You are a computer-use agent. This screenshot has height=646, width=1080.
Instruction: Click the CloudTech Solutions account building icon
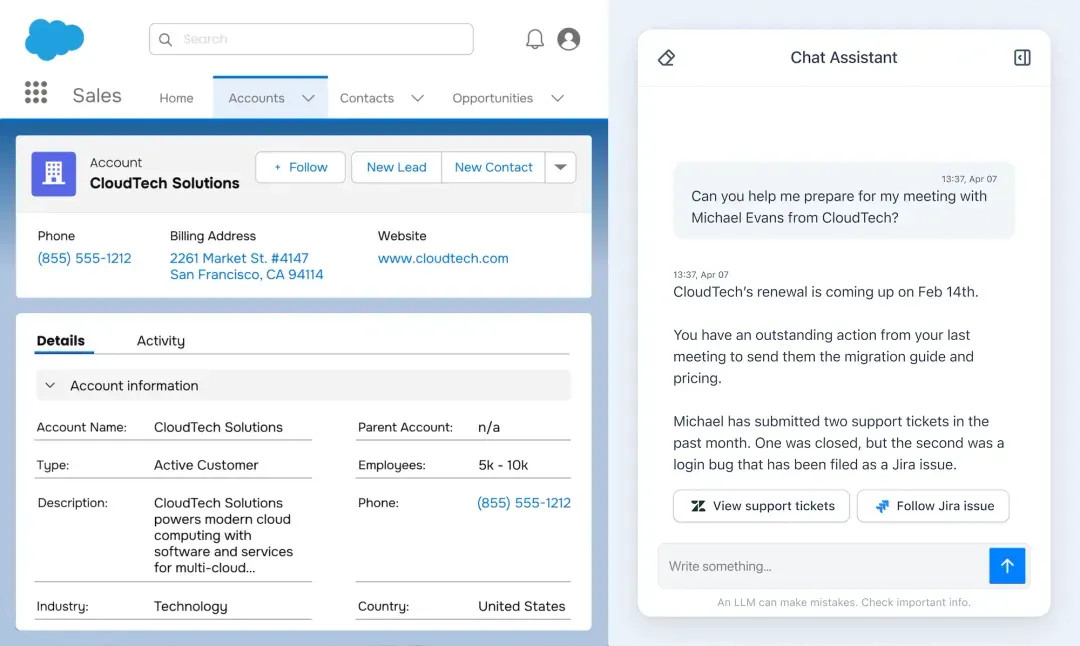click(x=54, y=174)
